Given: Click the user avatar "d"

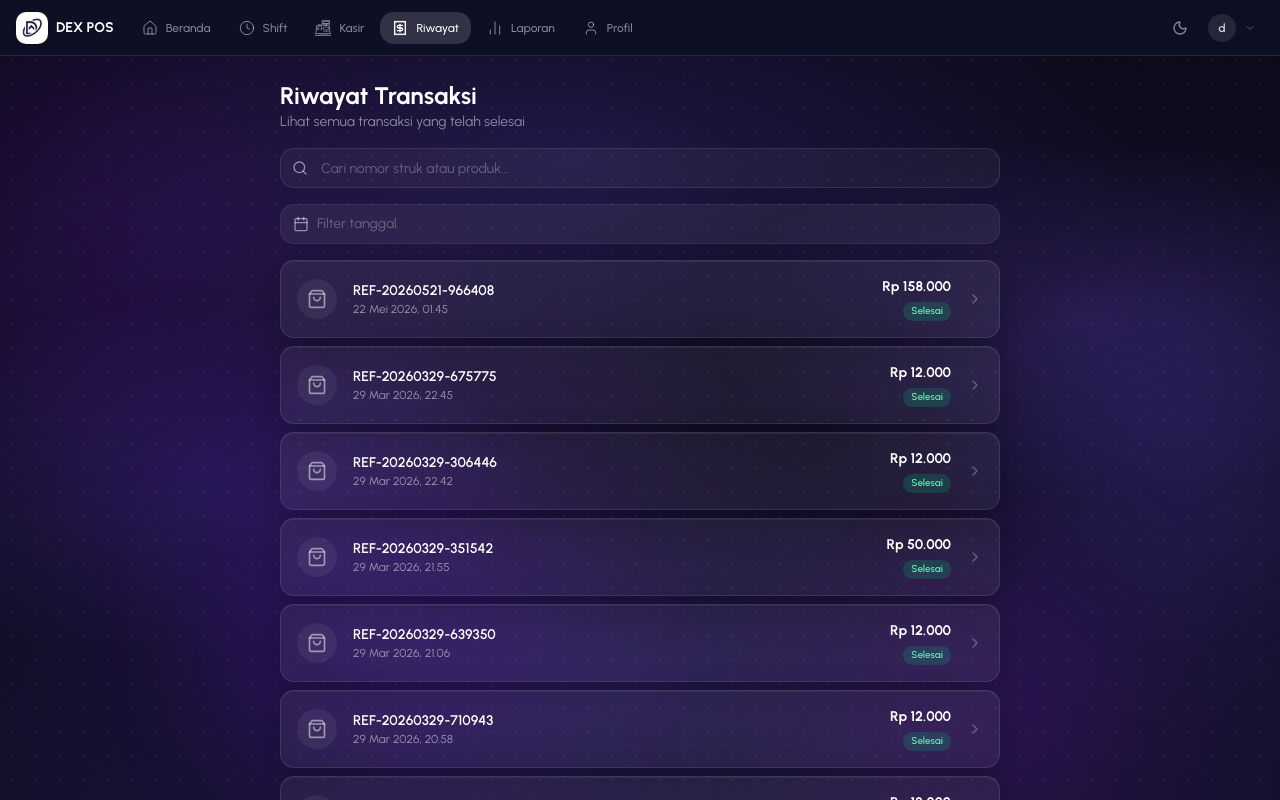Looking at the screenshot, I should pyautogui.click(x=1222, y=28).
